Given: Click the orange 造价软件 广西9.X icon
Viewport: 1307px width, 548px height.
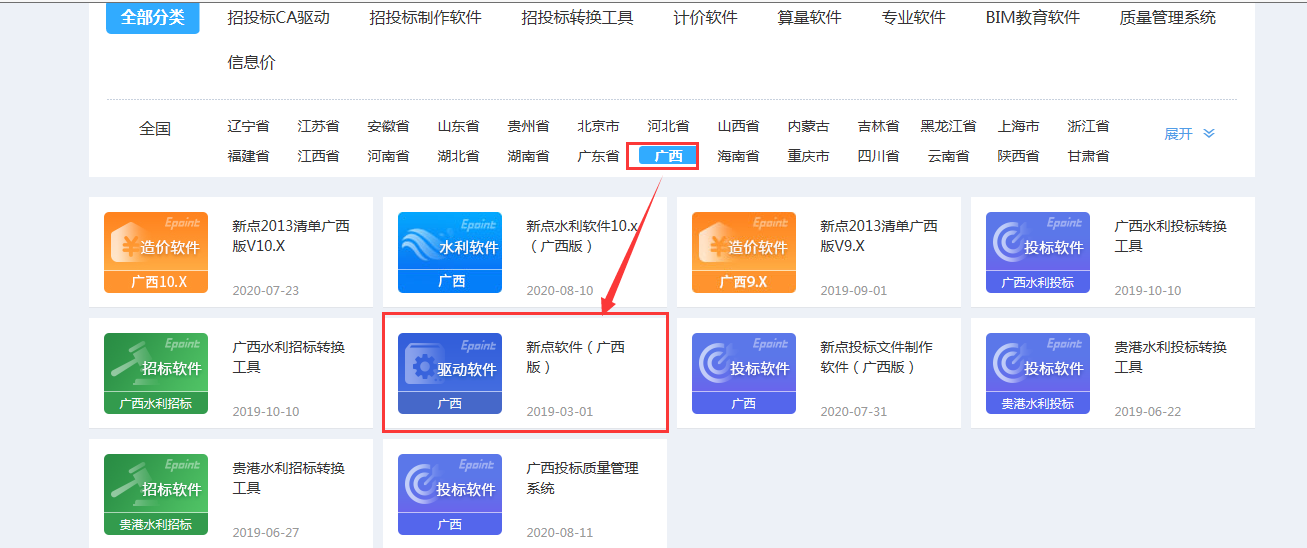Looking at the screenshot, I should pos(744,252).
